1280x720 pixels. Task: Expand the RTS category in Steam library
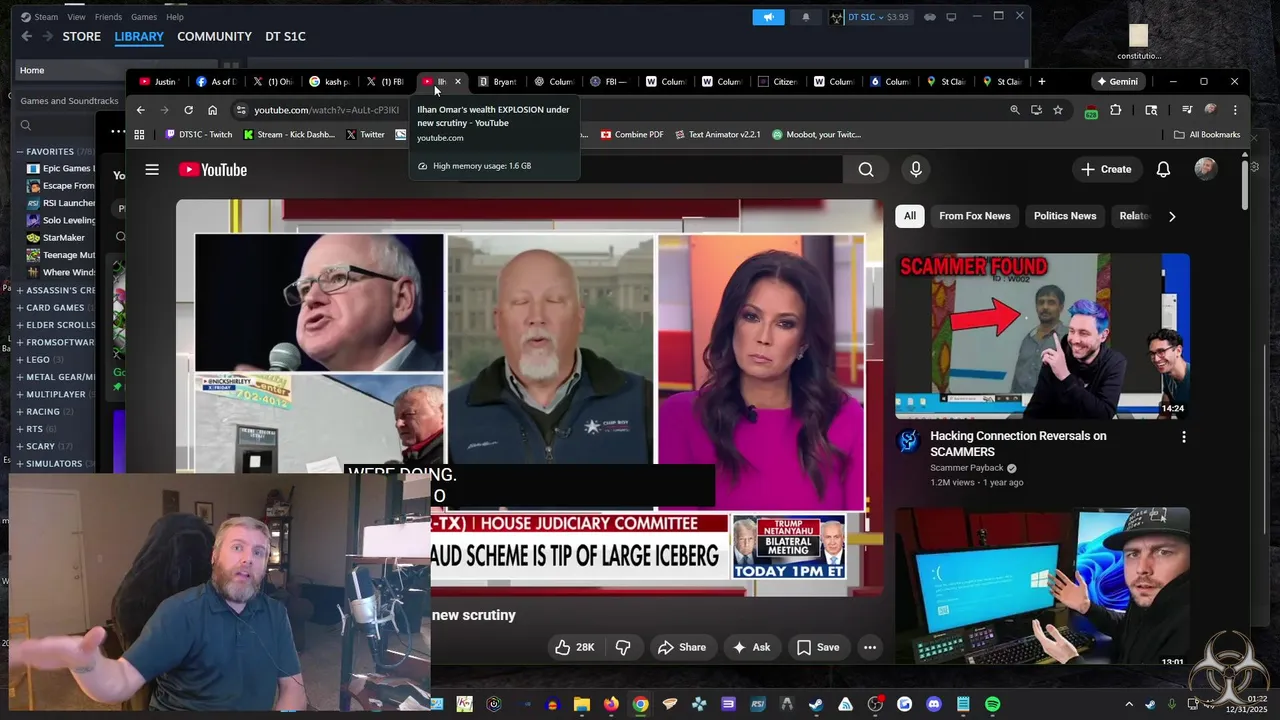pos(19,429)
